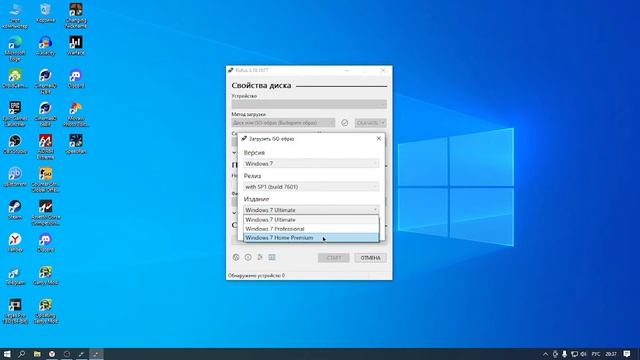Open Rufus language globe icon
Screen dimensions: 640x360
[x=236, y=257]
